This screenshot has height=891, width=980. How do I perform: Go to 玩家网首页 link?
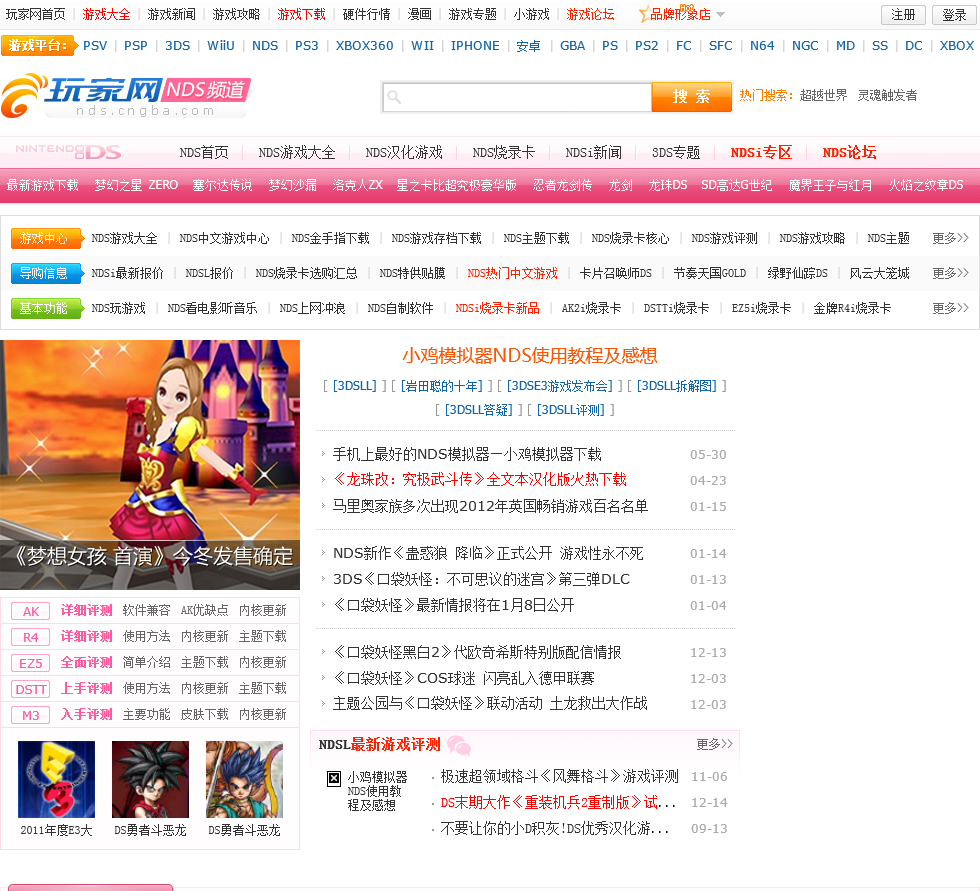pos(35,14)
